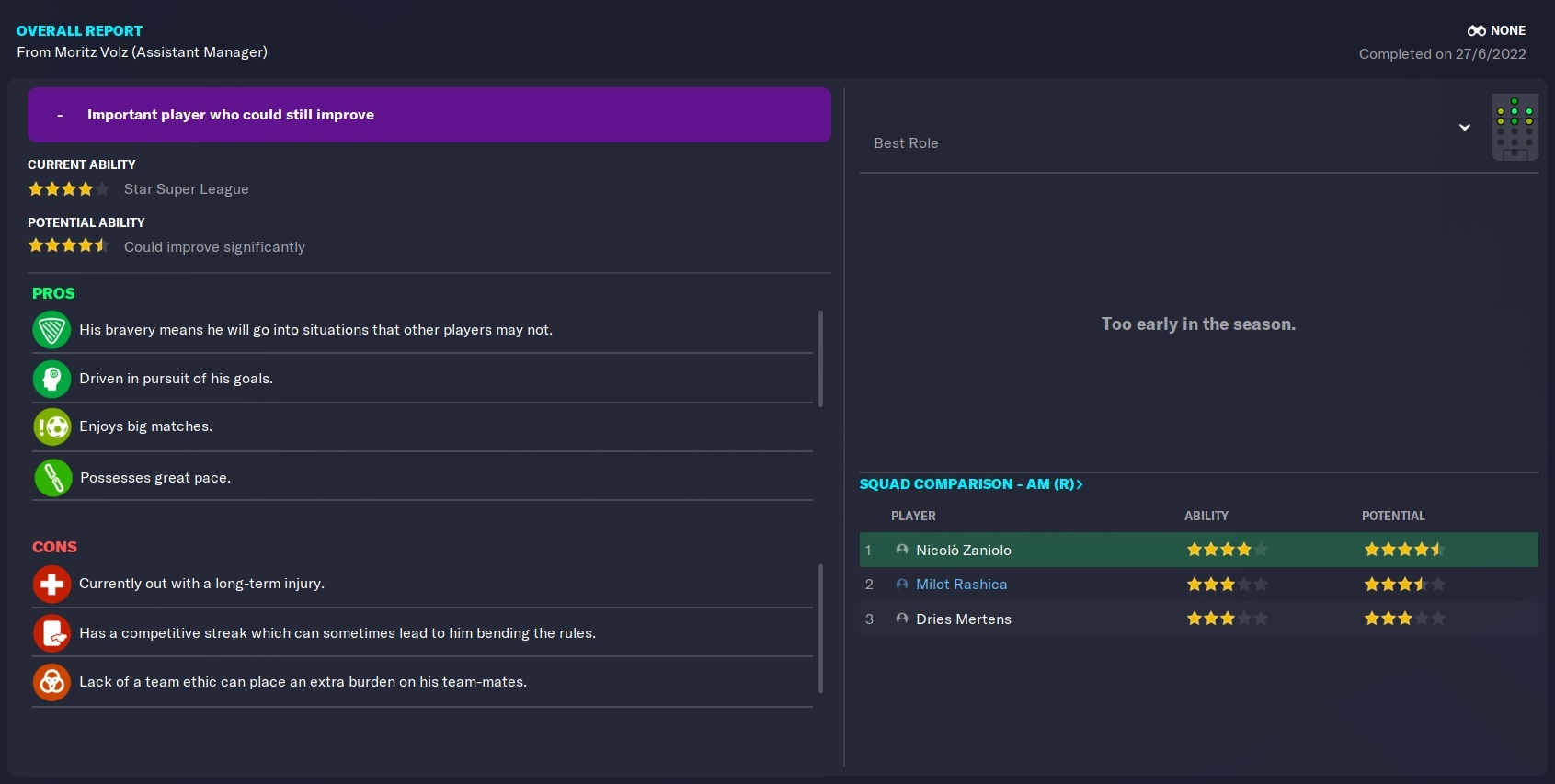The width and height of the screenshot is (1555, 784).
Task: Click 'Completed on 27/6/2022' date text
Action: (1442, 54)
